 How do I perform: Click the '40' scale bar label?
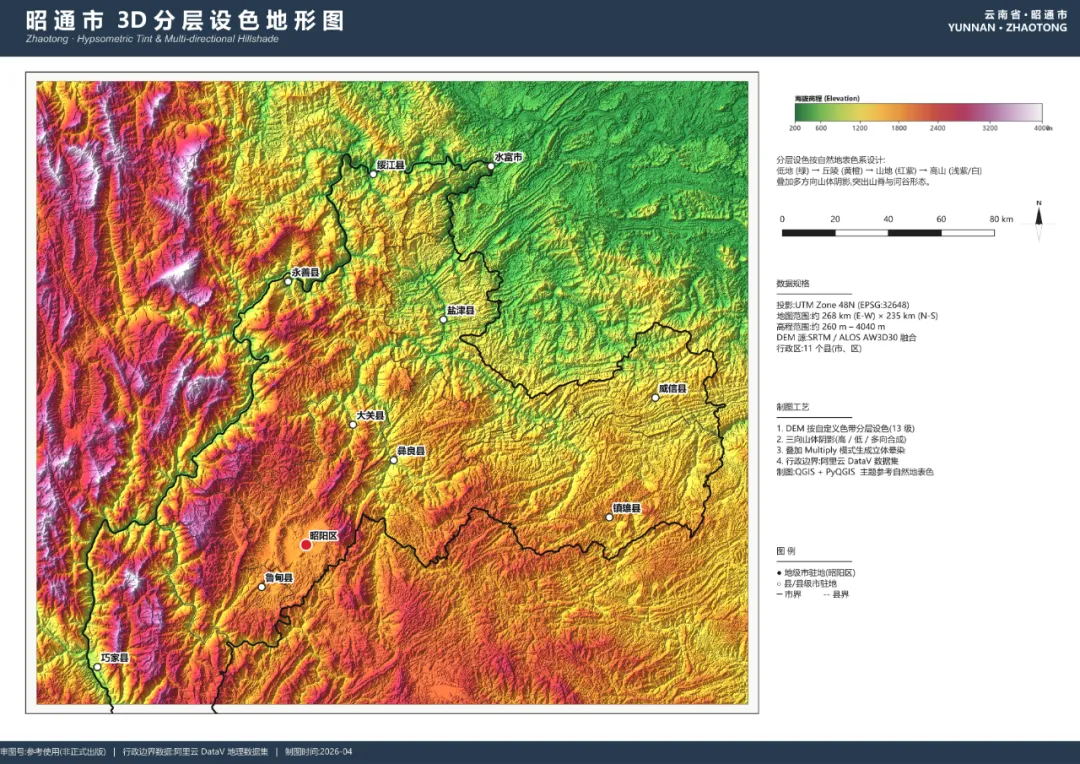(888, 219)
